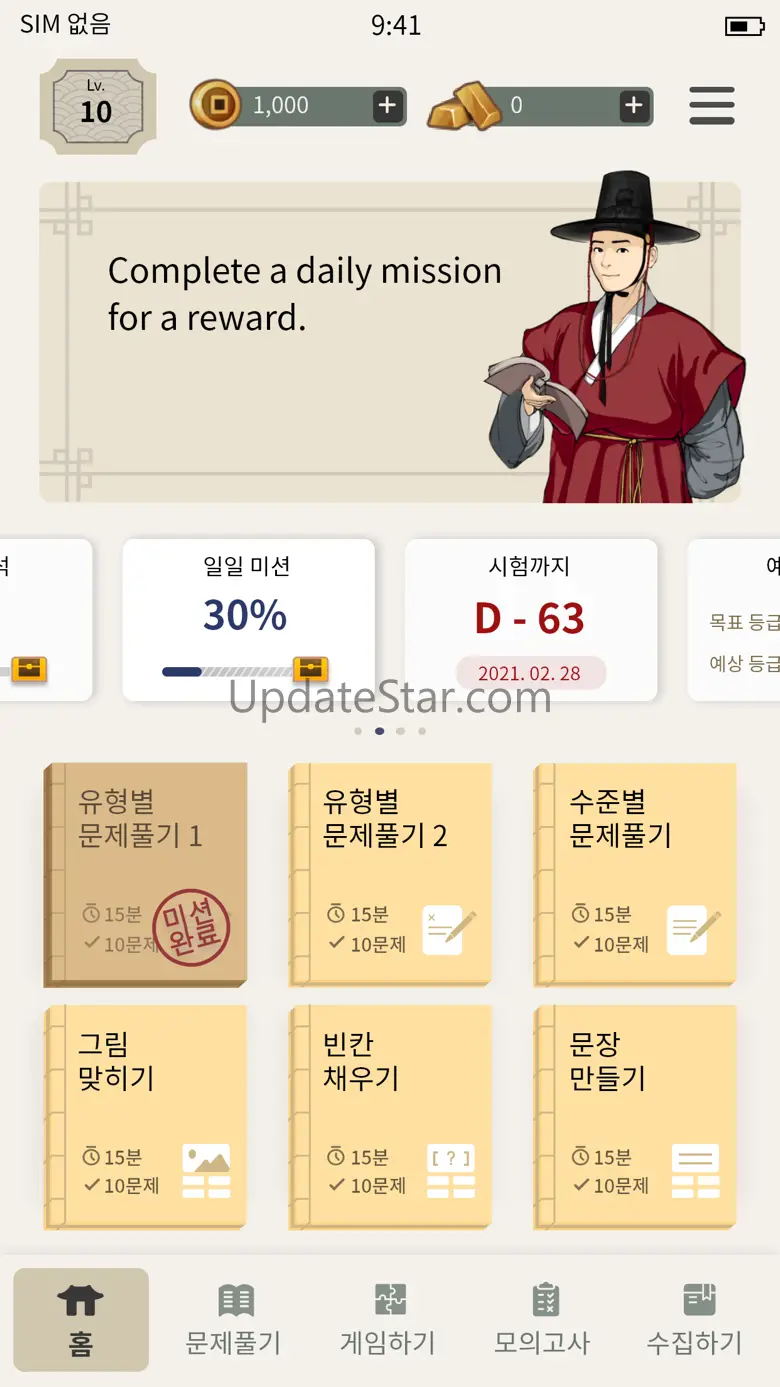Switch to the 문제풀기 tab
Viewport: 780px width, 1387px height.
click(234, 1320)
